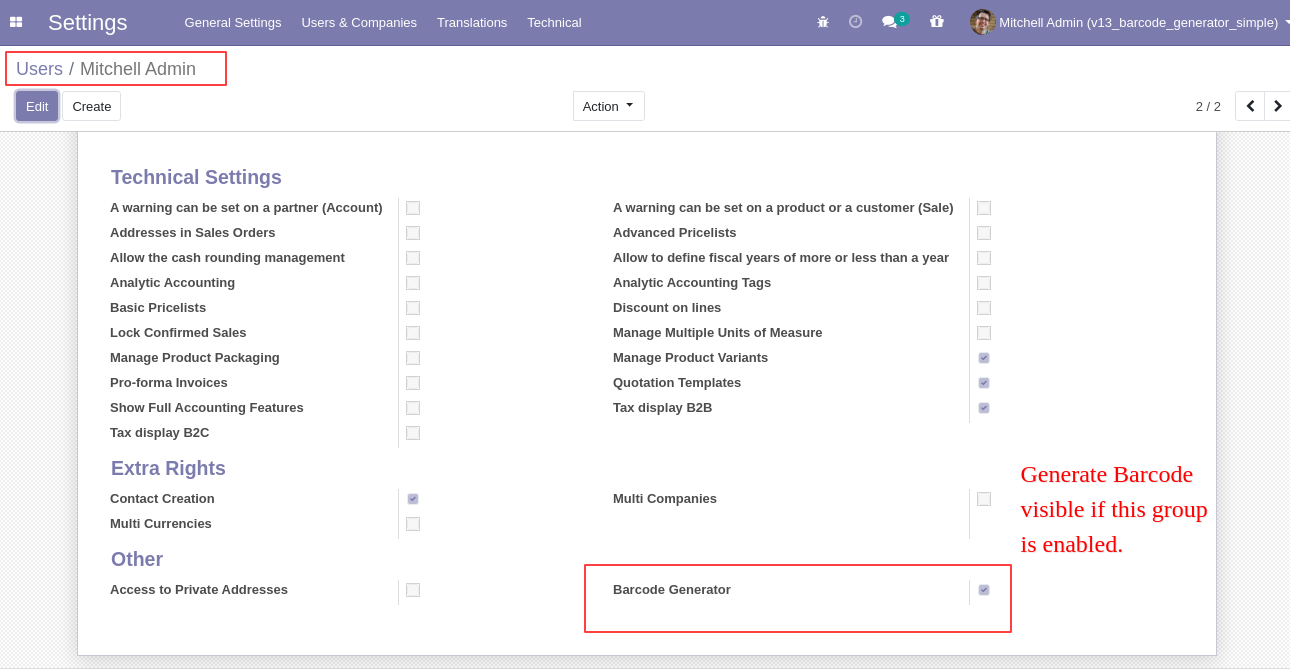
Task: Click the 2 / 2 pager counter
Action: click(x=1208, y=106)
